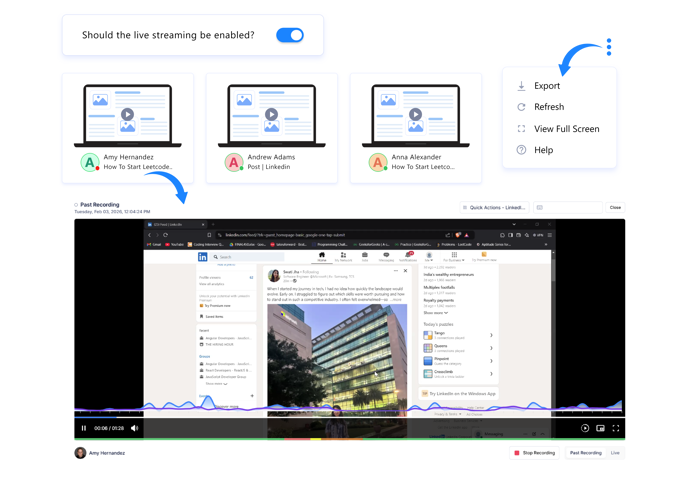Enable picture-in-picture for the recording
700x488 pixels.
[600, 428]
